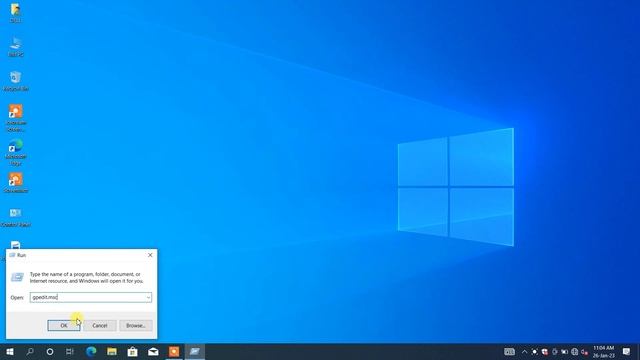Select the Recycle Bin desktop icon
The height and width of the screenshot is (360, 640).
pyautogui.click(x=16, y=81)
